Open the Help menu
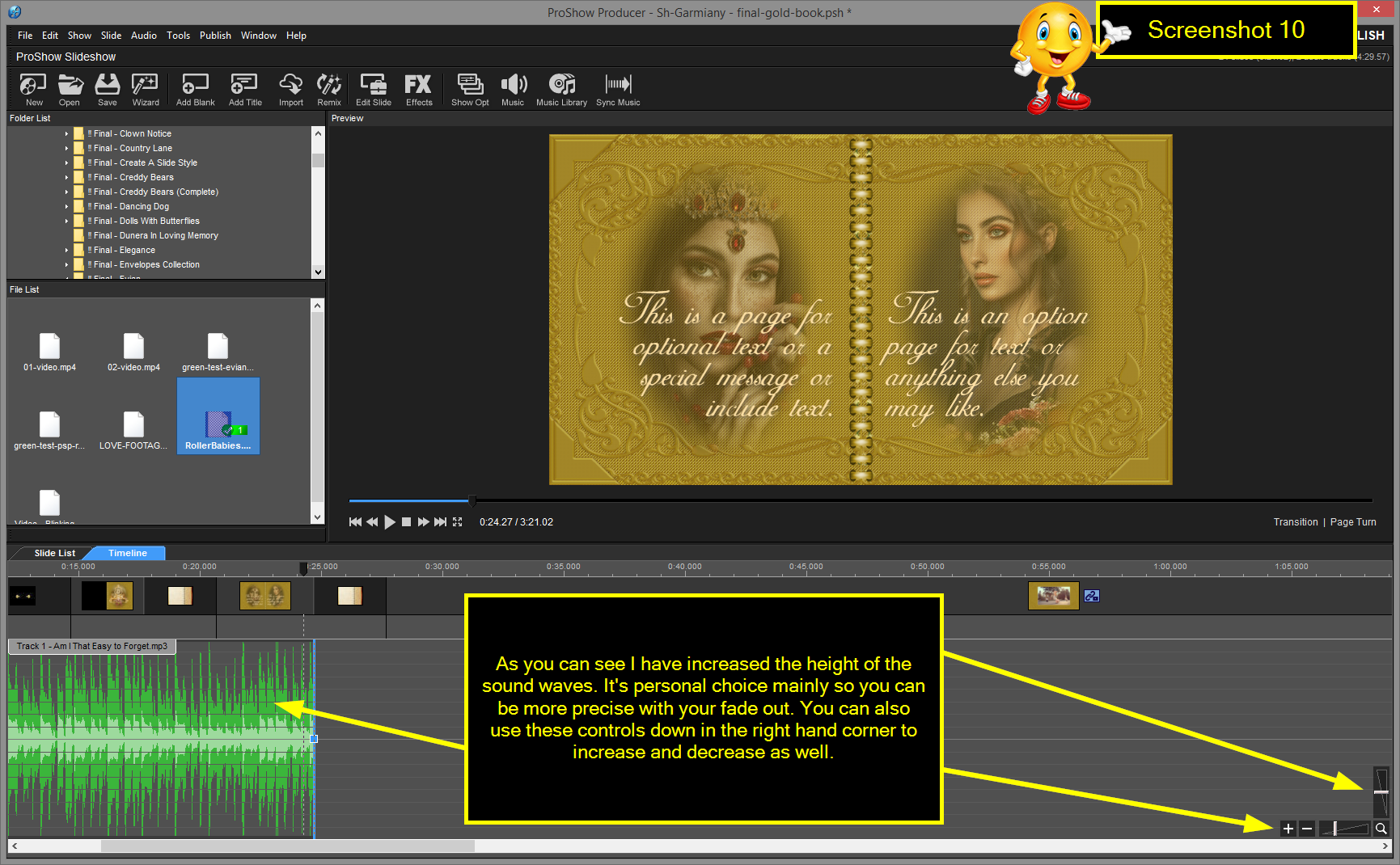Screen dimensions: 1400x865 [x=296, y=36]
